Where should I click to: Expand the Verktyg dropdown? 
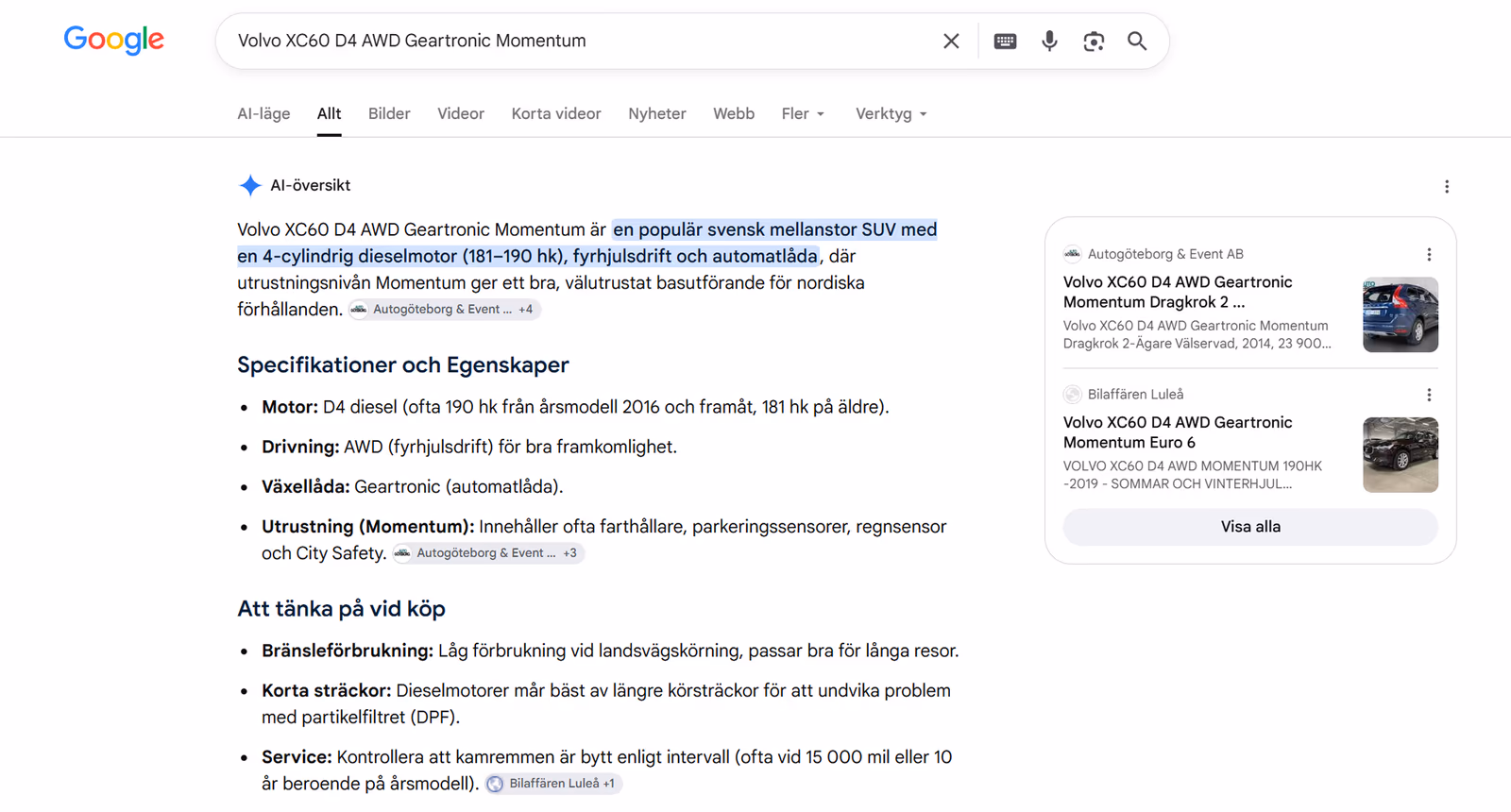891,113
